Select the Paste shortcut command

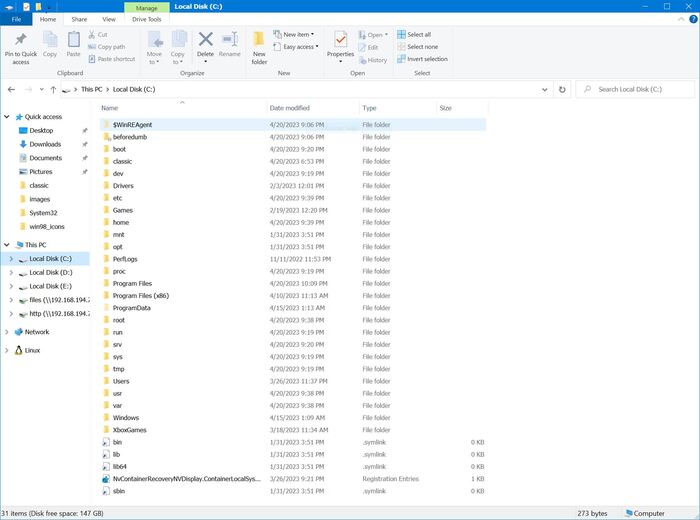point(112,58)
